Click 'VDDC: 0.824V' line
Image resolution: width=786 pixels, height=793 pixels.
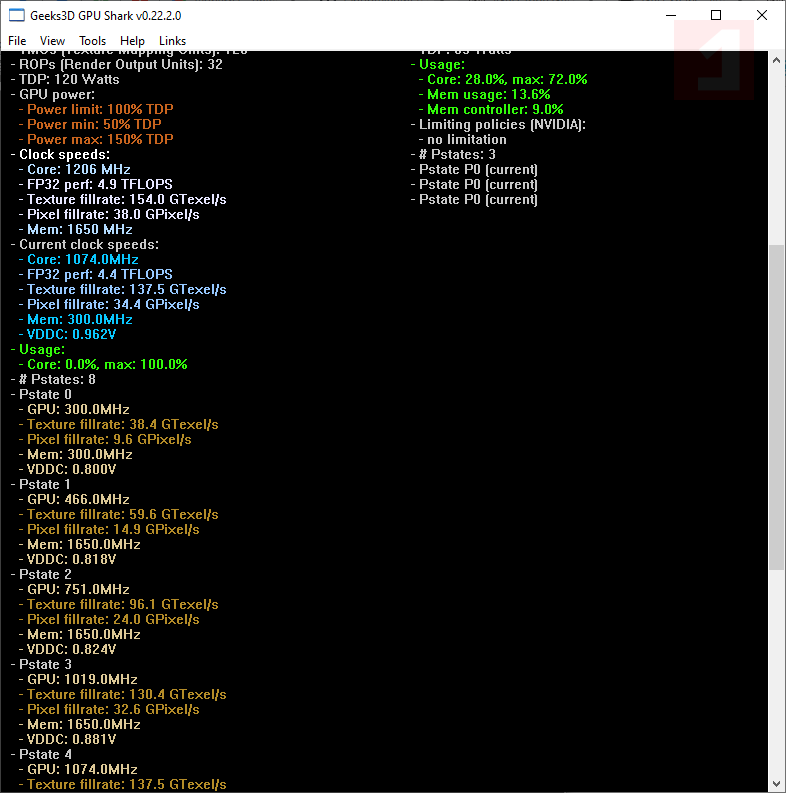[x=68, y=649]
